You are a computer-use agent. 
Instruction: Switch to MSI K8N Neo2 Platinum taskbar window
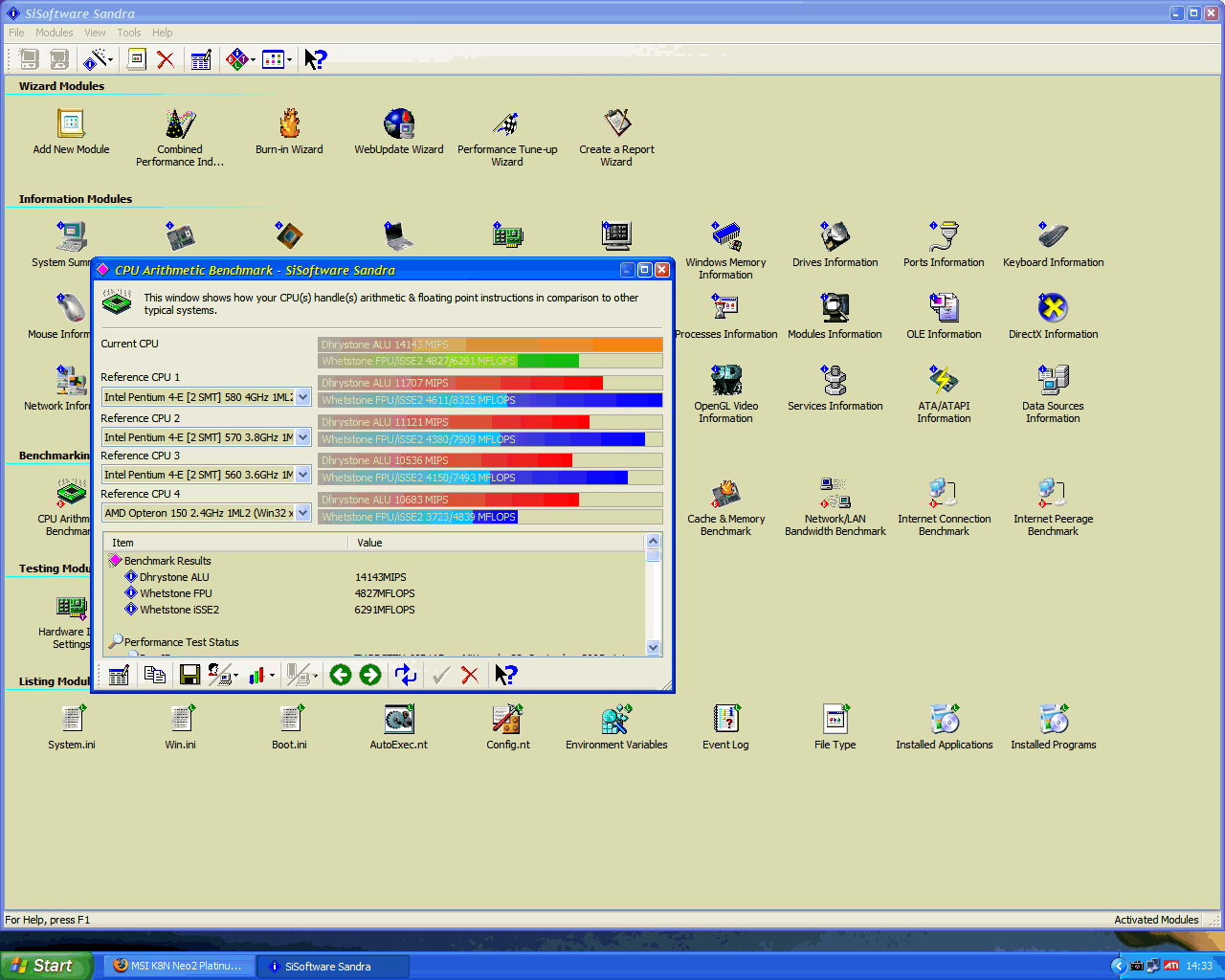coord(179,966)
